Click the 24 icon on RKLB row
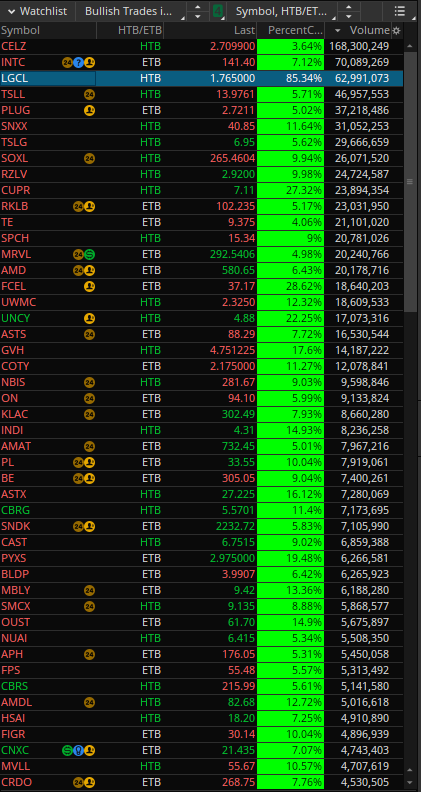Image resolution: width=421 pixels, height=792 pixels. [78, 206]
